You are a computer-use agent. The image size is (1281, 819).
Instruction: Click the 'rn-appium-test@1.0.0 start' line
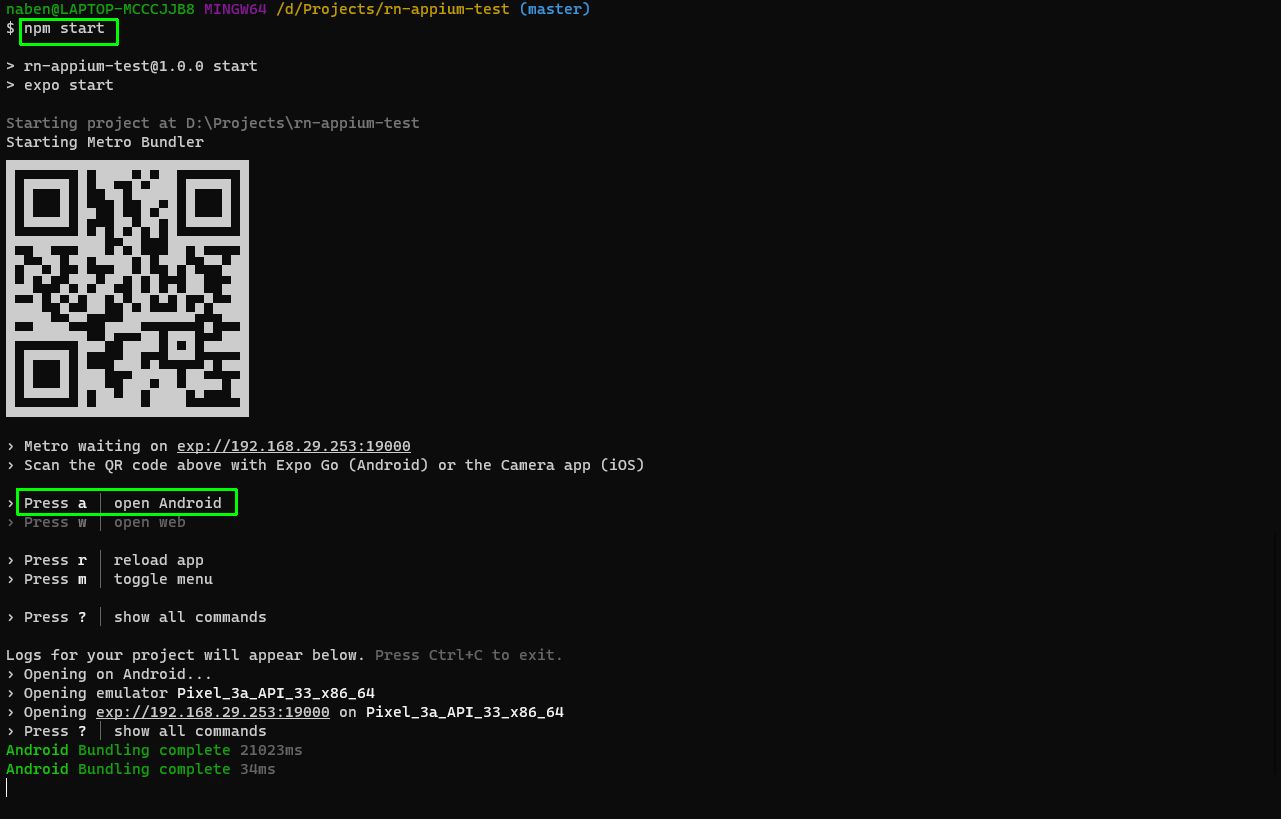pos(132,66)
